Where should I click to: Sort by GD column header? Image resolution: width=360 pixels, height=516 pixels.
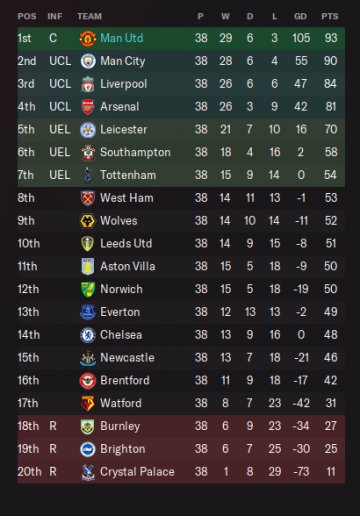[300, 16]
